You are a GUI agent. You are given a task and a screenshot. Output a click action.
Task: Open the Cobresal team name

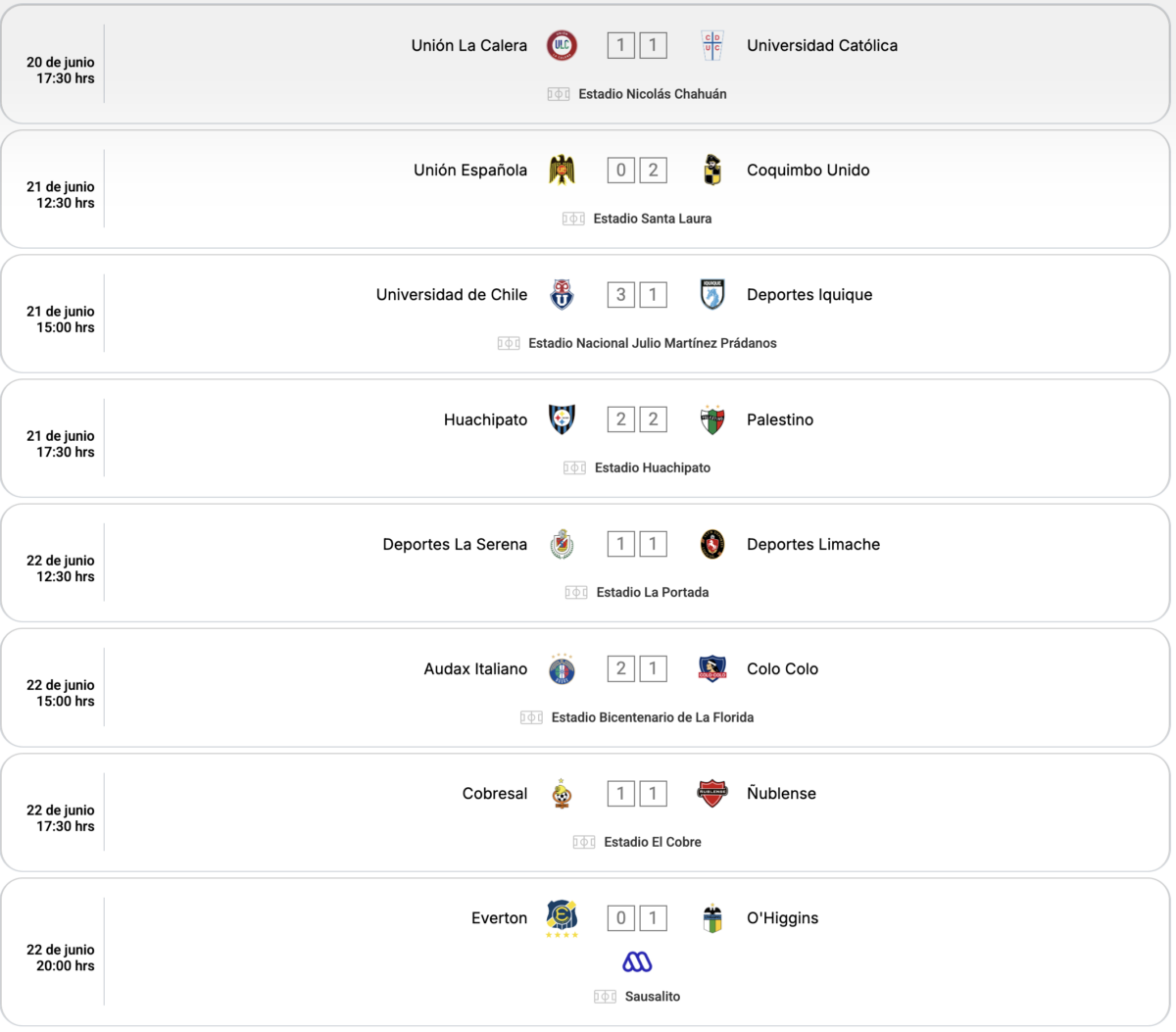495,793
